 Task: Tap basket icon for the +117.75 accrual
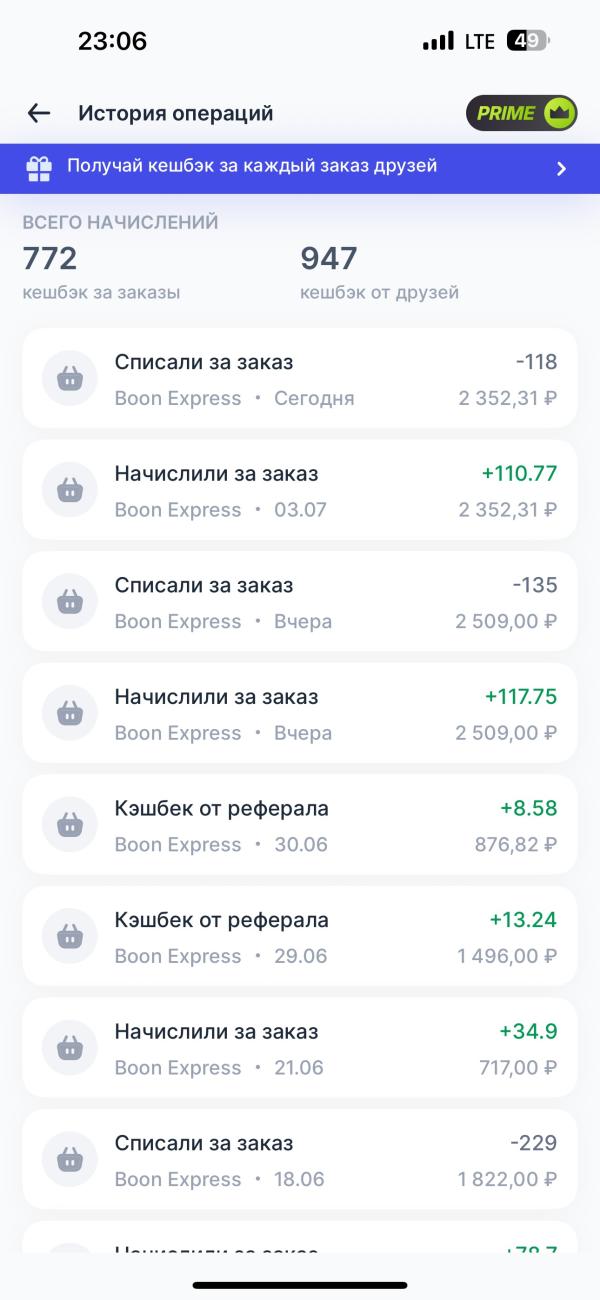point(70,713)
